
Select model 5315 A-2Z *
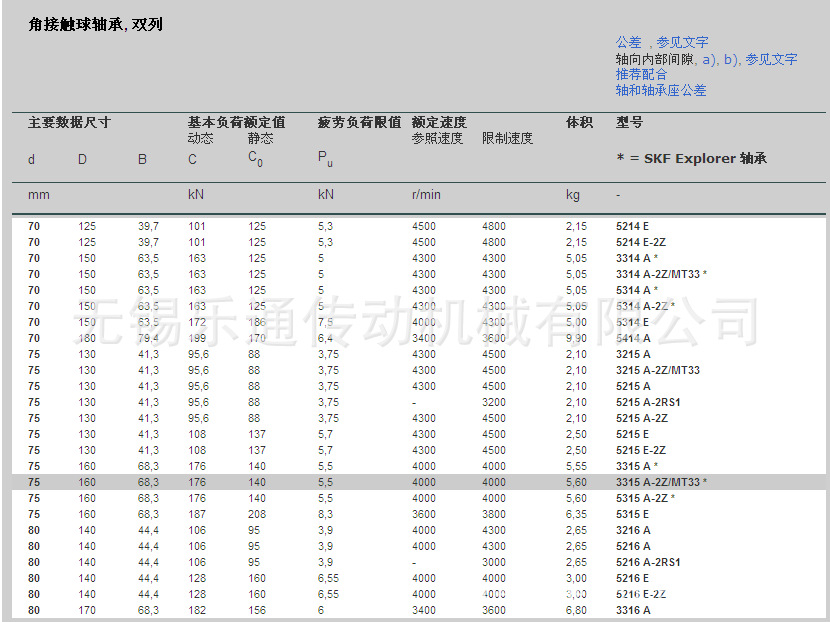[x=645, y=498]
